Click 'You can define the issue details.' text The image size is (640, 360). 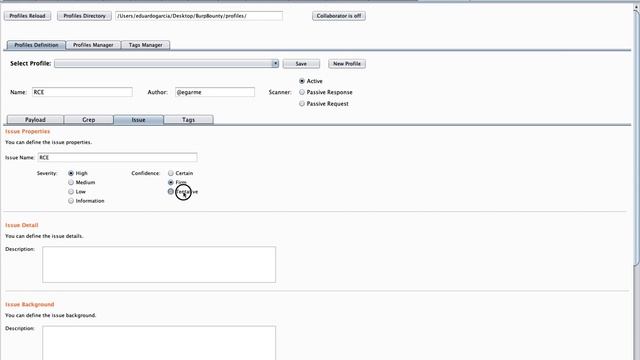(x=44, y=236)
